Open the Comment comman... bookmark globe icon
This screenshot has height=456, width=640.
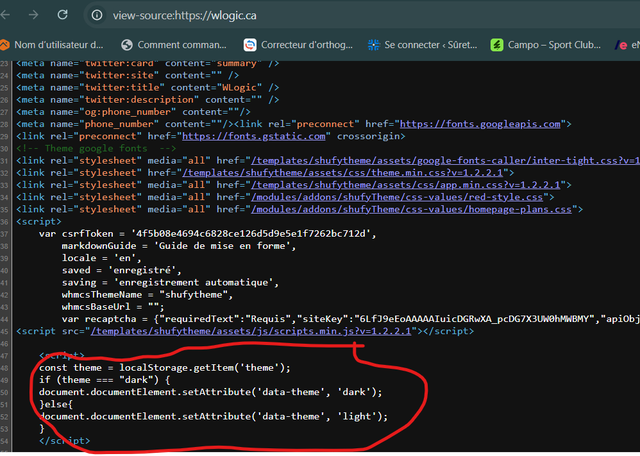coord(127,45)
